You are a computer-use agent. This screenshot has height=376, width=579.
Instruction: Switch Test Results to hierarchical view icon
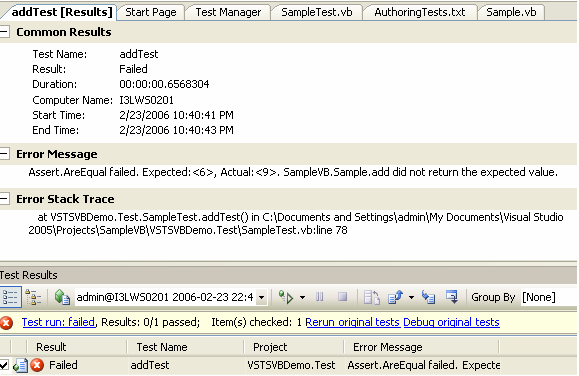point(33,297)
